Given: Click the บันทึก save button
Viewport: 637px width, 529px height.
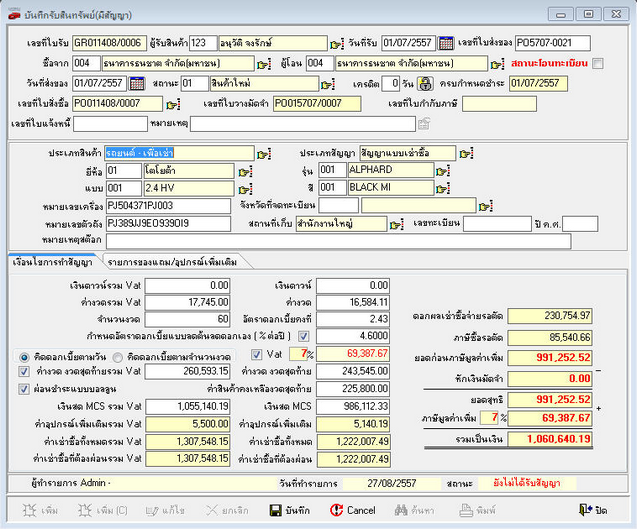Looking at the screenshot, I should [290, 510].
